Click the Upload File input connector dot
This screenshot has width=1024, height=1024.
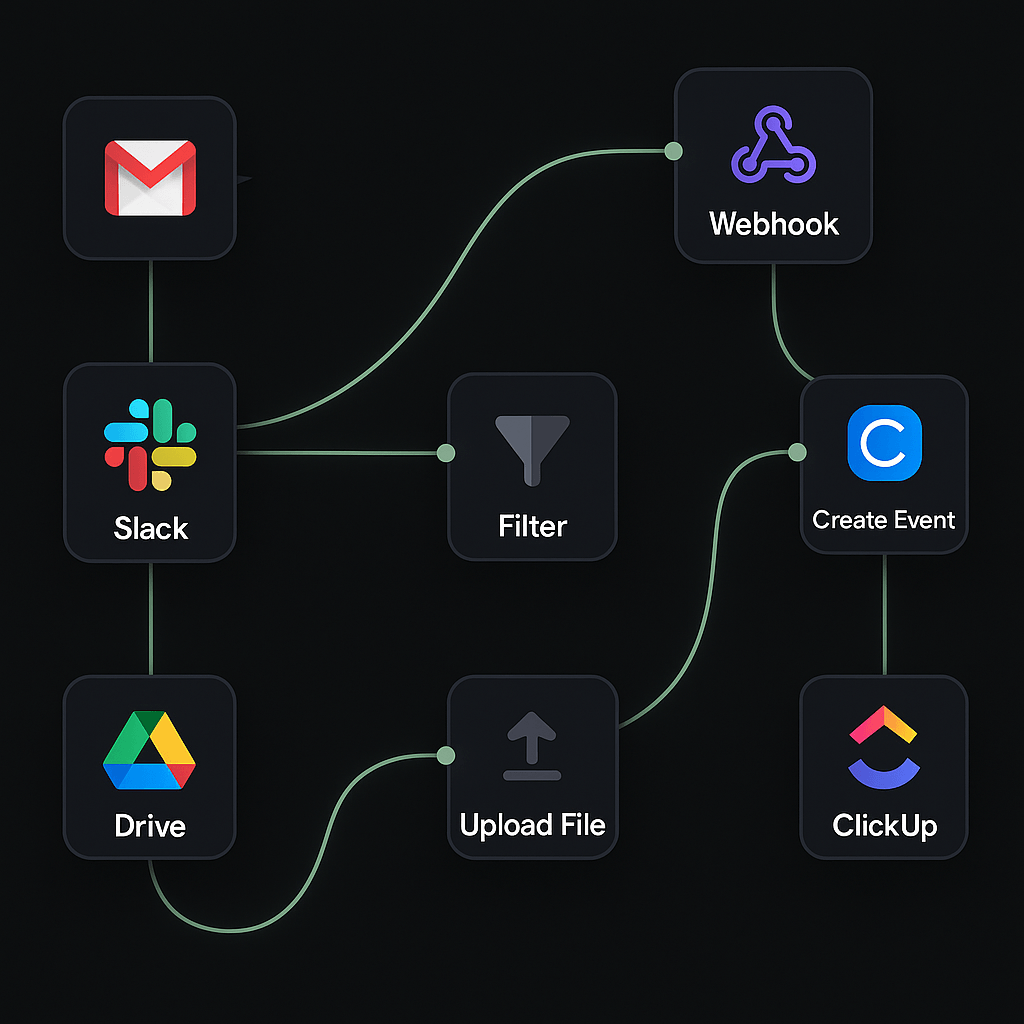445,756
